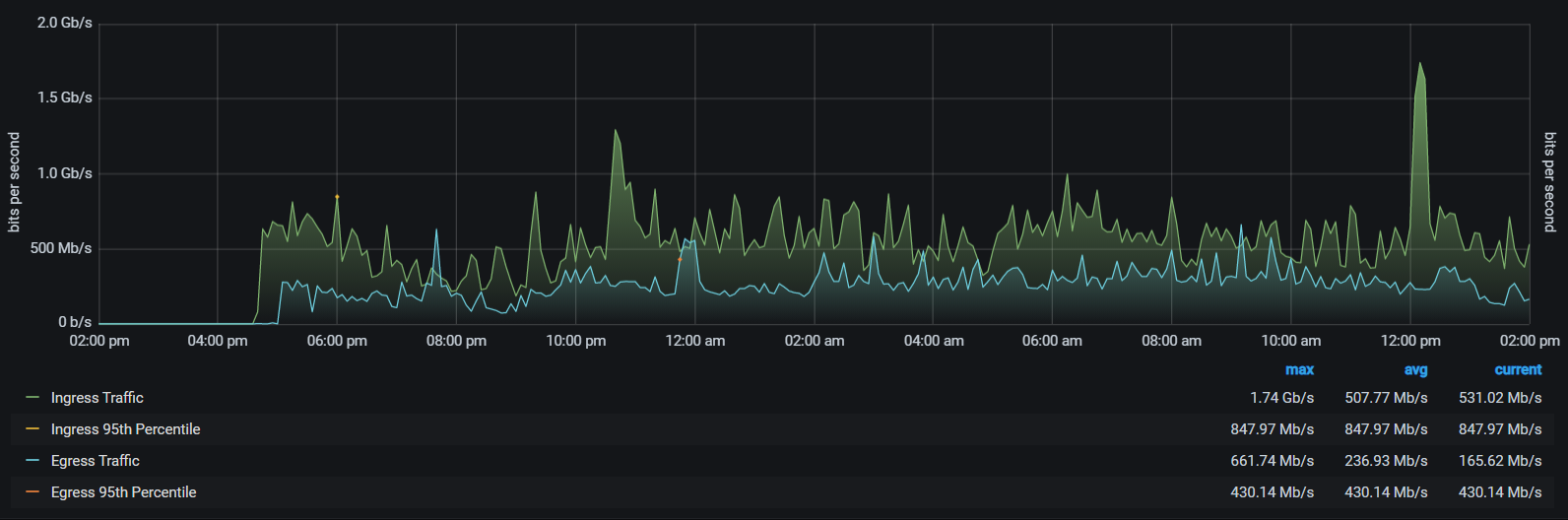1568x520 pixels.
Task: Toggle the Ingress Traffic legend series
Action: pyautogui.click(x=98, y=398)
